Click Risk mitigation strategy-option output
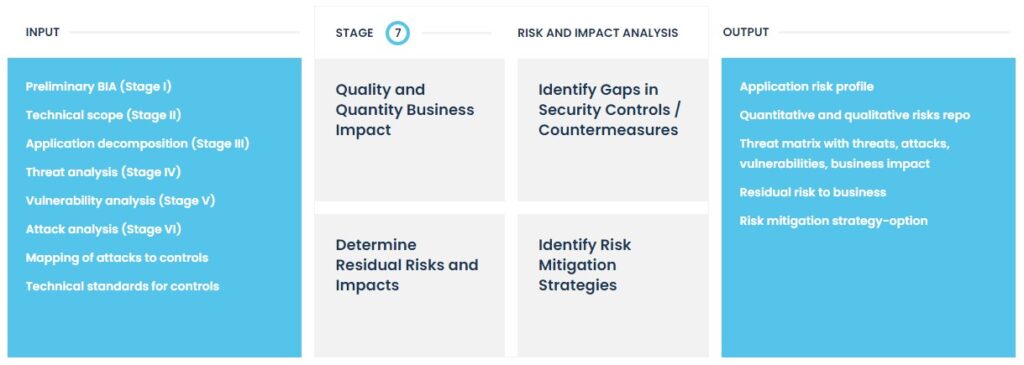This screenshot has width=1024, height=365. 833,221
